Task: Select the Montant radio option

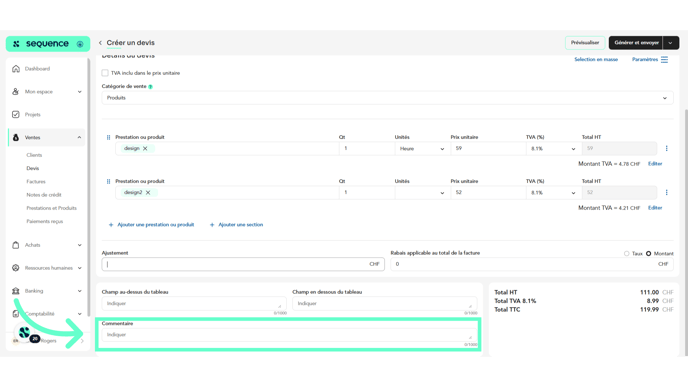Action: click(649, 254)
